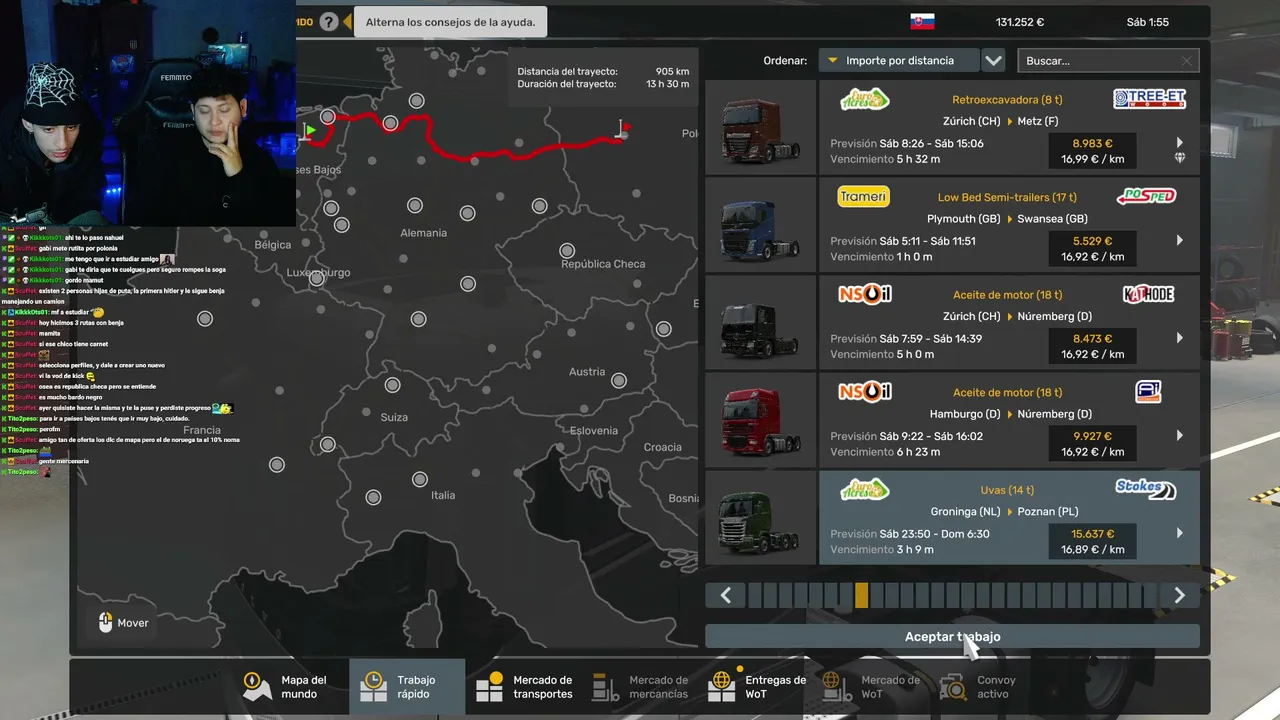This screenshot has height=720, width=1280.
Task: Click the question mark help icon
Action: pos(329,21)
